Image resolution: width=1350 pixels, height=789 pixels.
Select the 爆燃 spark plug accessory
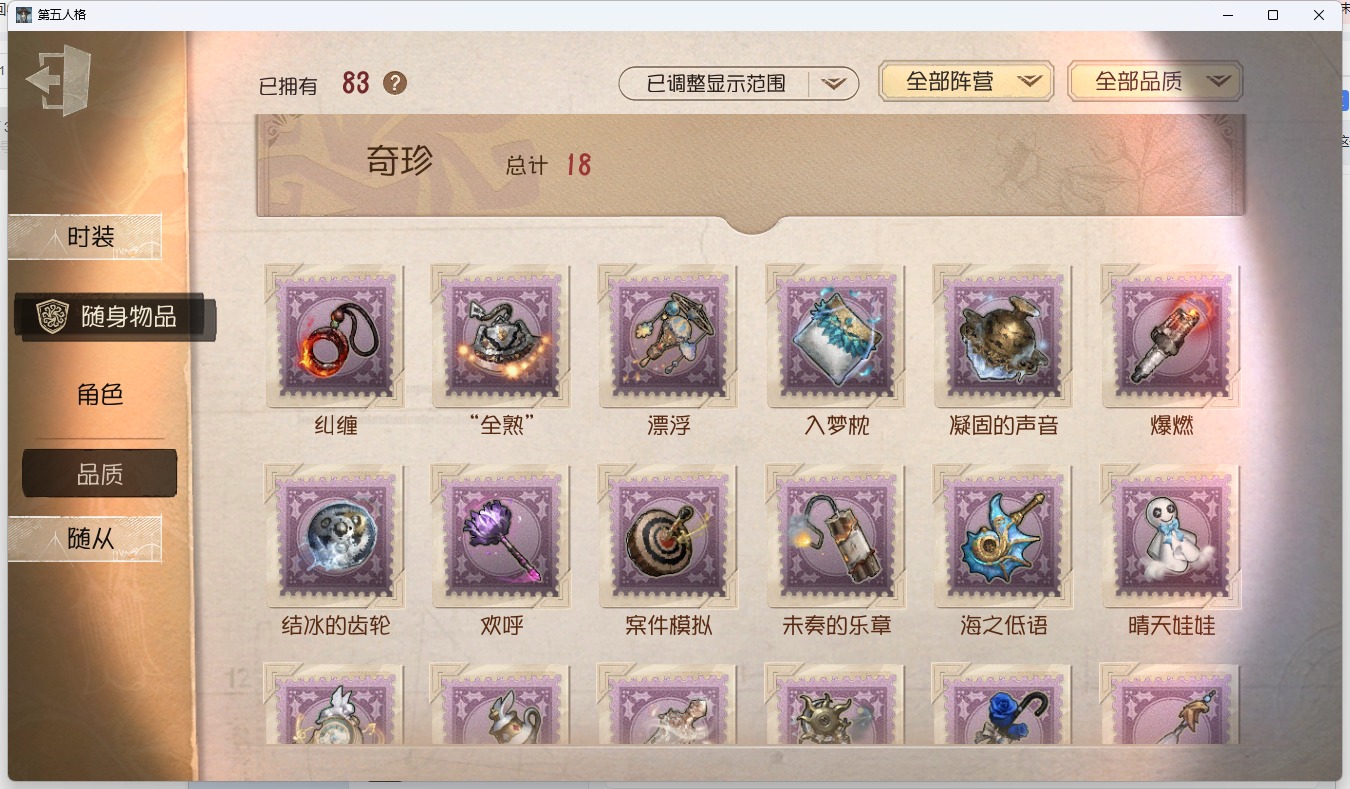point(1171,336)
